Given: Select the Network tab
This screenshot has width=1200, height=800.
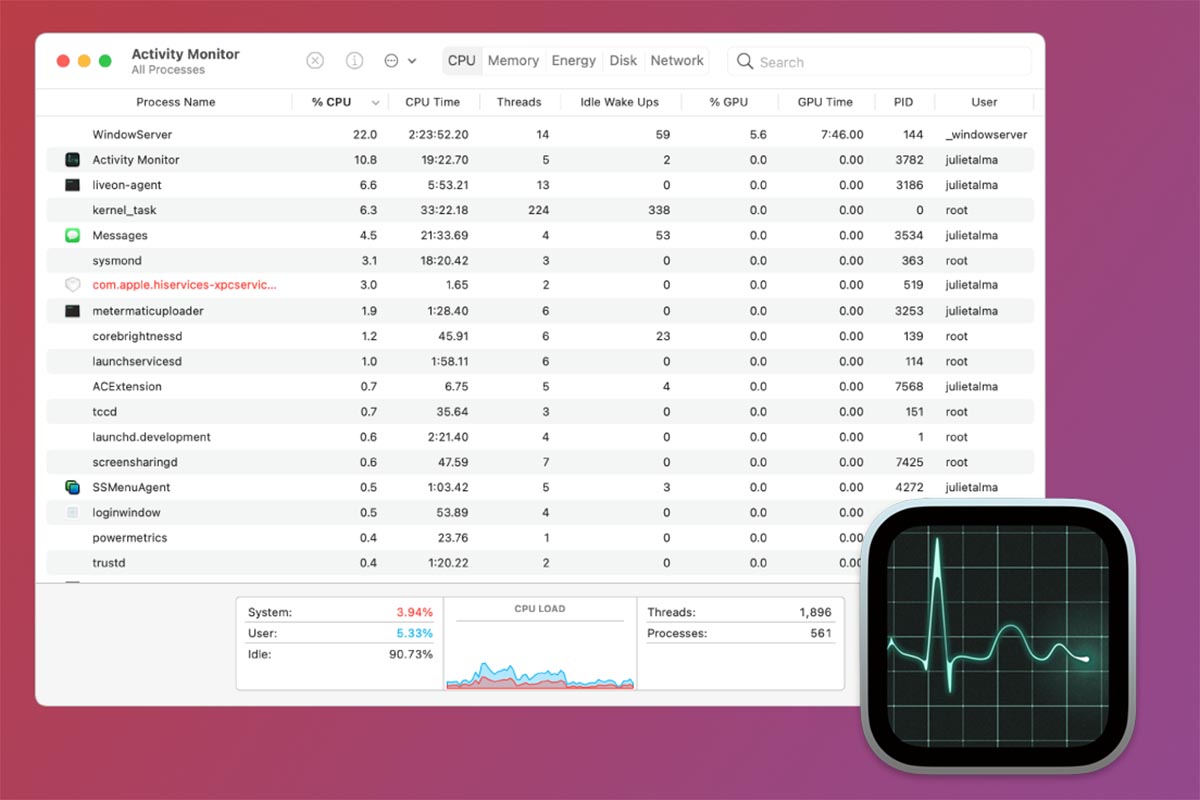Looking at the screenshot, I should (x=677, y=61).
